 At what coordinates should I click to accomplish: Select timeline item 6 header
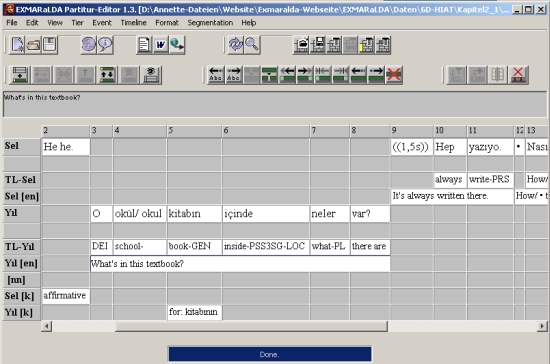click(266, 131)
